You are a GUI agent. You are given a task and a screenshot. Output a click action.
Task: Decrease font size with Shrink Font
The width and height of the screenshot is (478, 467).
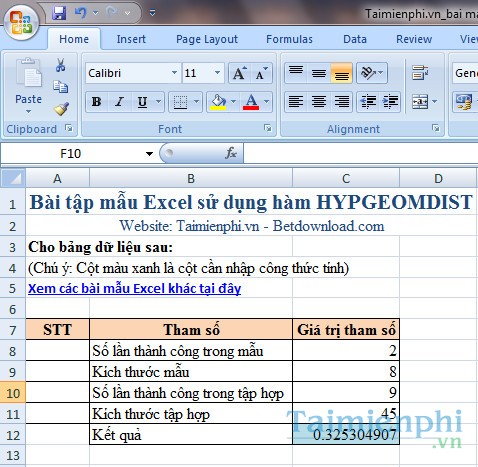[x=261, y=73]
